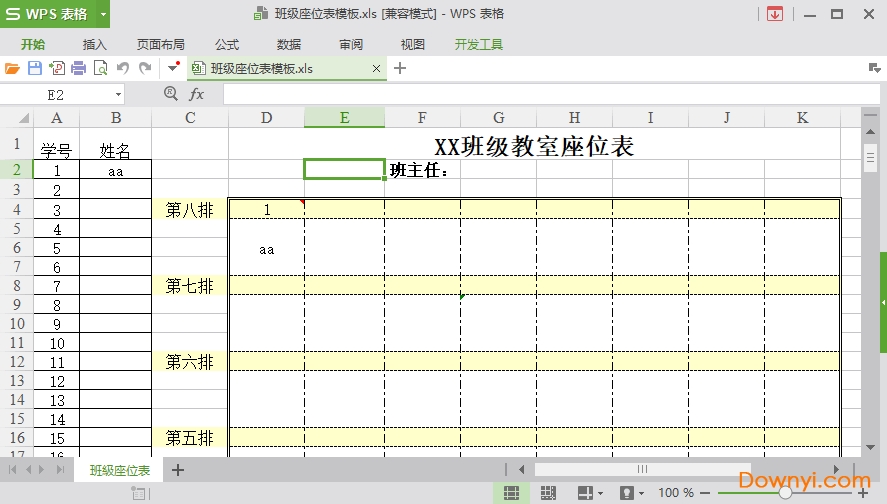Select column K header

(x=802, y=118)
